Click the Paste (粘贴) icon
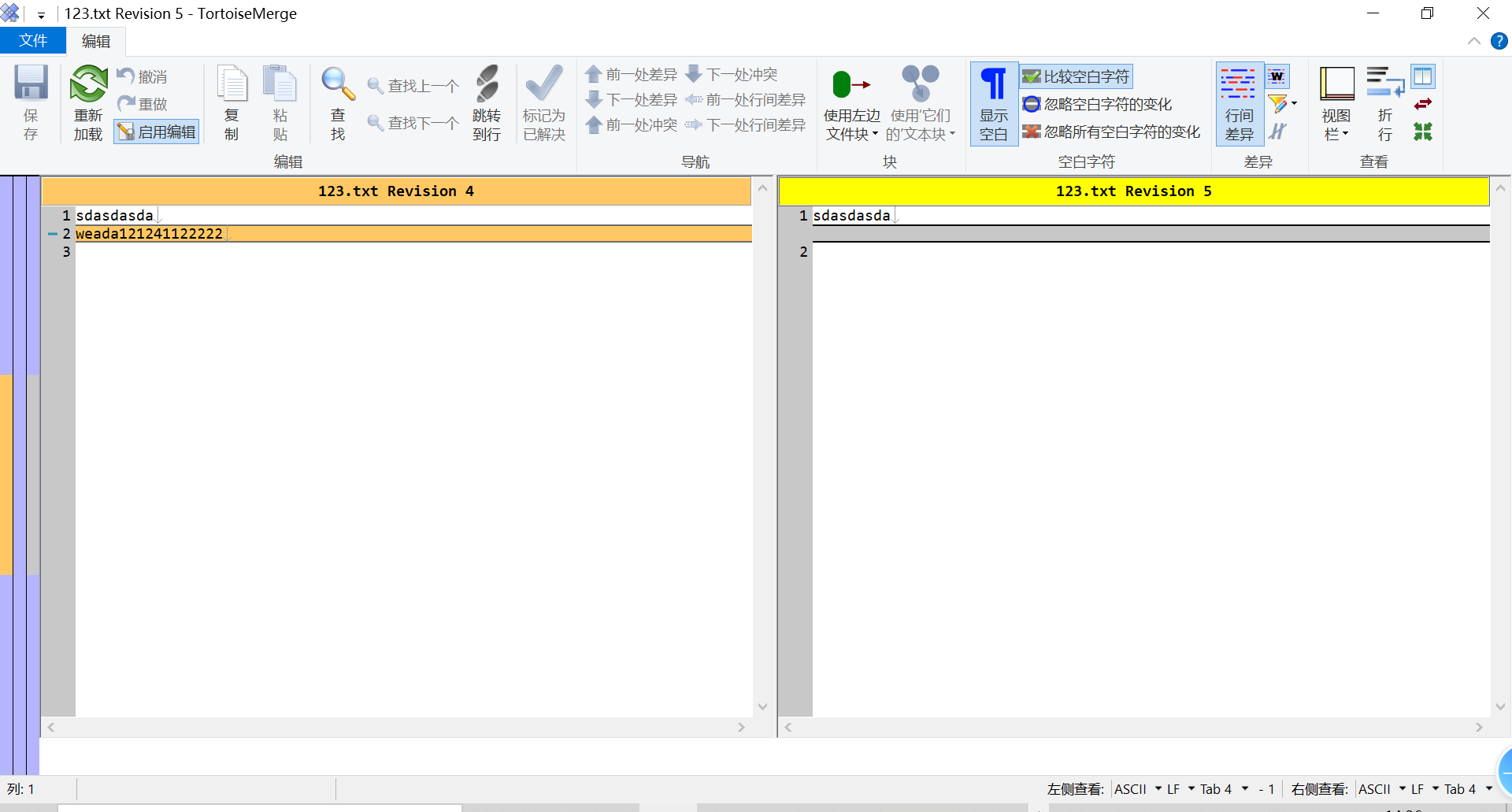Screen dimensions: 1512x812 (280, 83)
